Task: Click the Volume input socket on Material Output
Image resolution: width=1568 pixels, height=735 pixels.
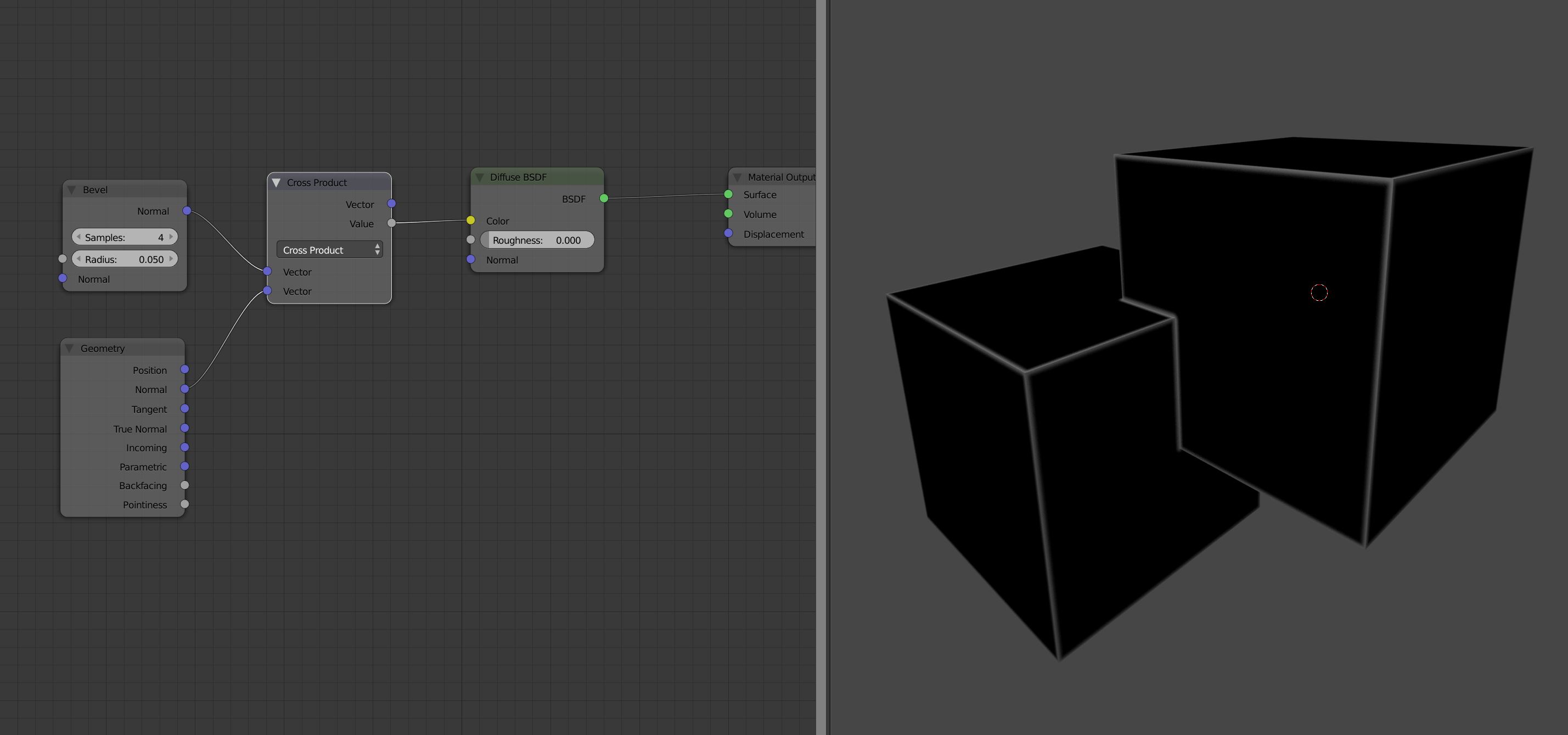Action: (x=729, y=213)
